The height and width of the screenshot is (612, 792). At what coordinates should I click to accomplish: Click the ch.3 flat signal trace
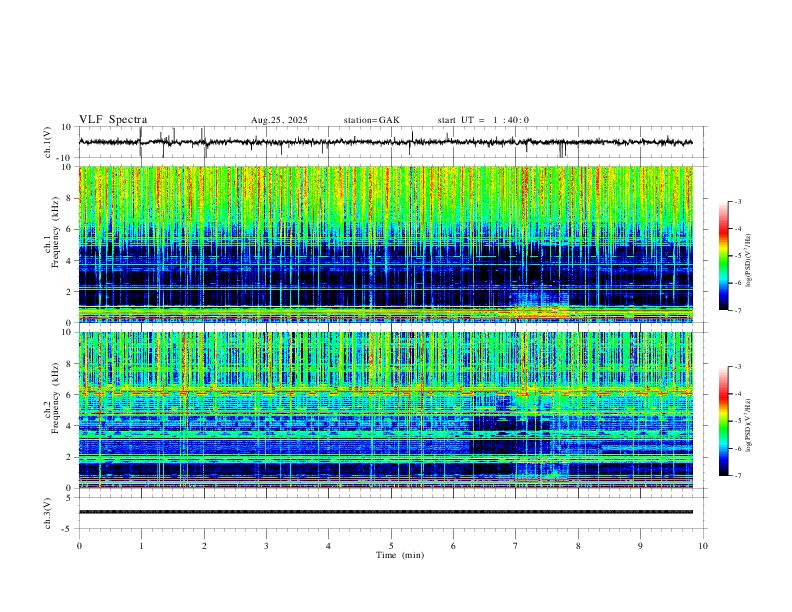click(385, 512)
